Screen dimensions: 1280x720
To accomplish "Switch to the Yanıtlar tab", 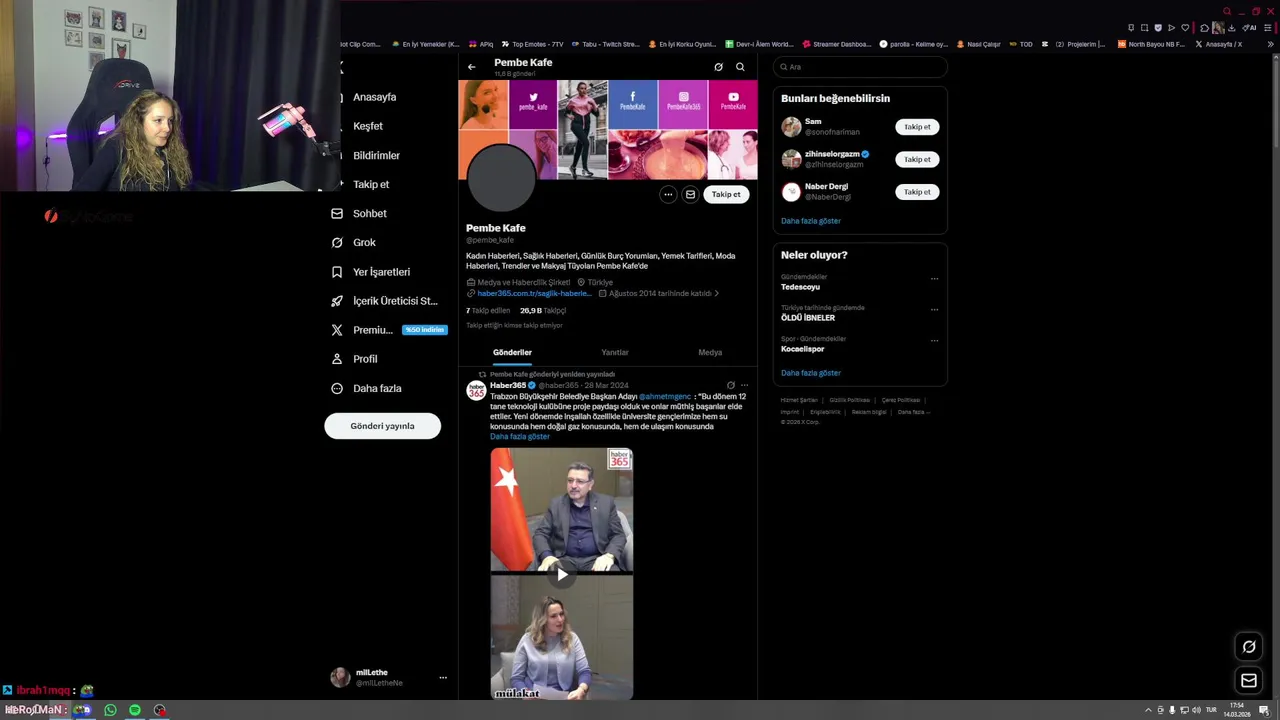I will tap(615, 352).
